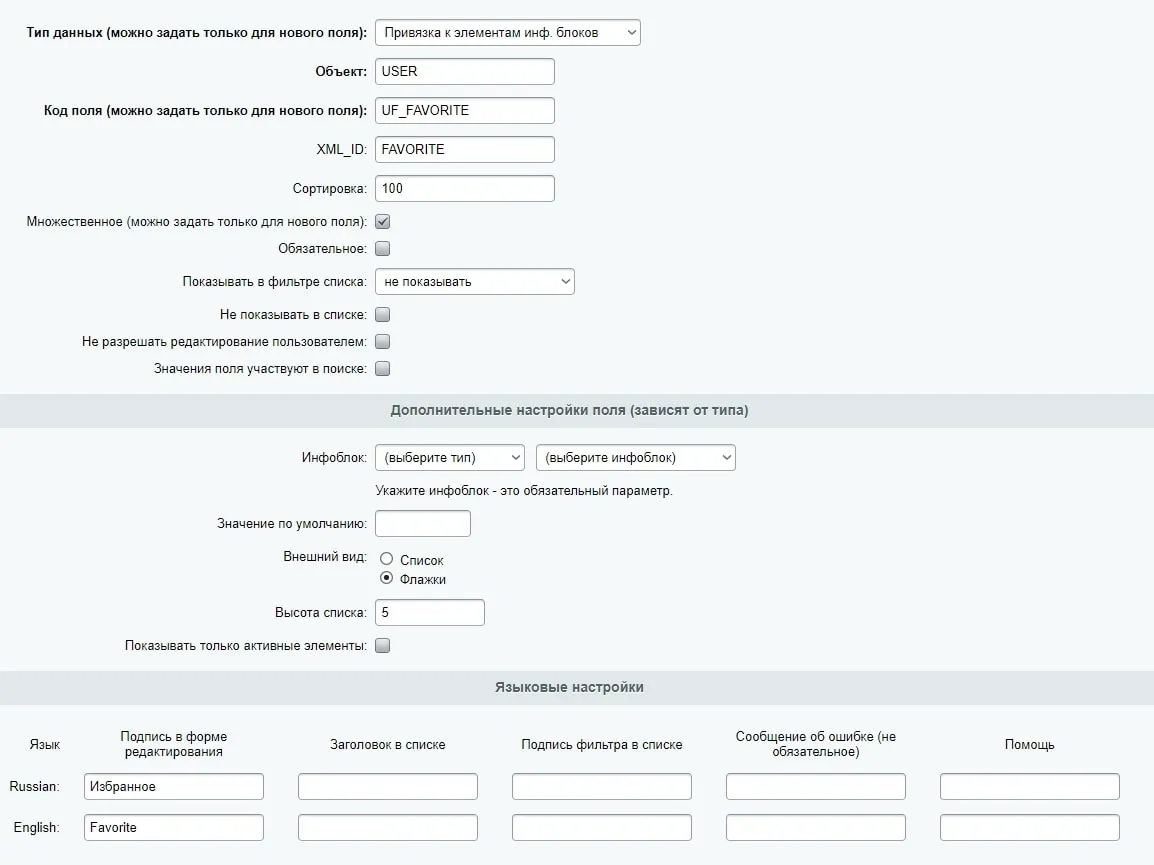The width and height of the screenshot is (1154, 865).
Task: Click the Заголовок в списке column header
Action: click(x=388, y=744)
